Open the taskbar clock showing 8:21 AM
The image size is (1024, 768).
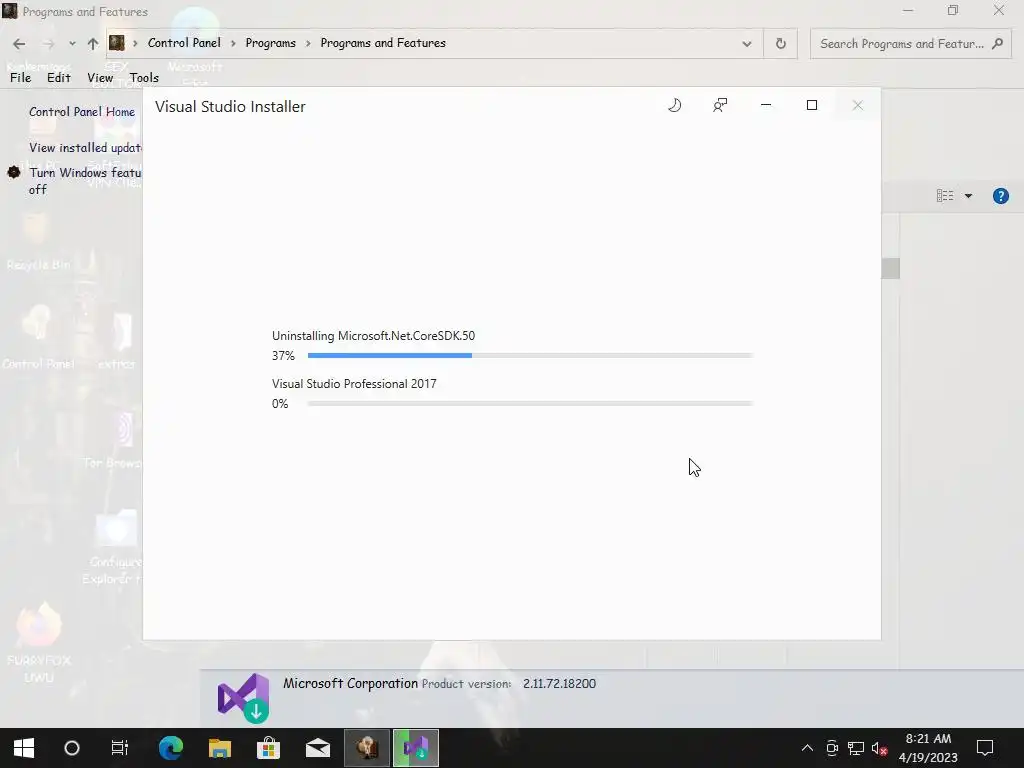coord(928,748)
